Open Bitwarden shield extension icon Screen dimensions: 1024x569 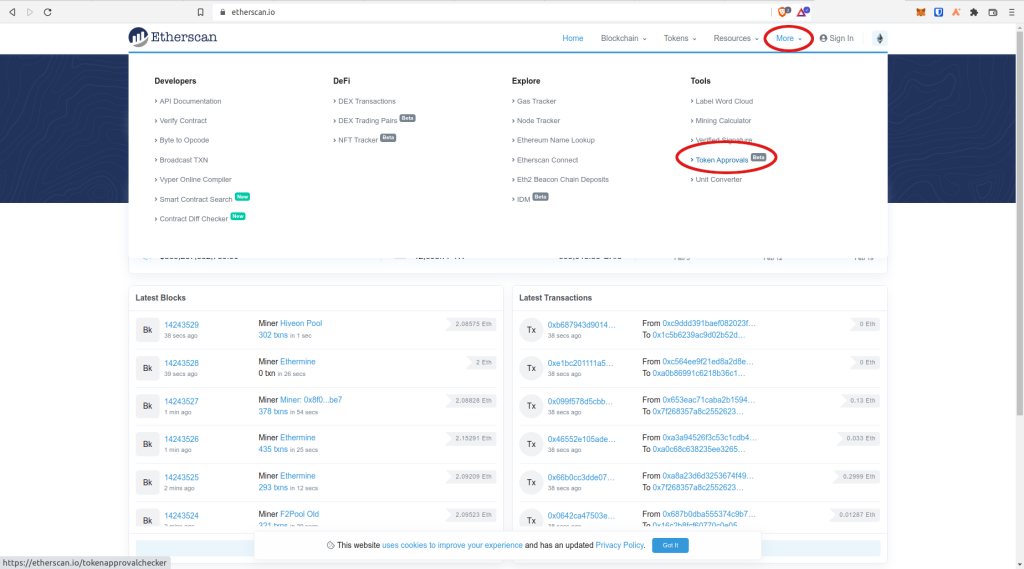pyautogui.click(x=938, y=12)
